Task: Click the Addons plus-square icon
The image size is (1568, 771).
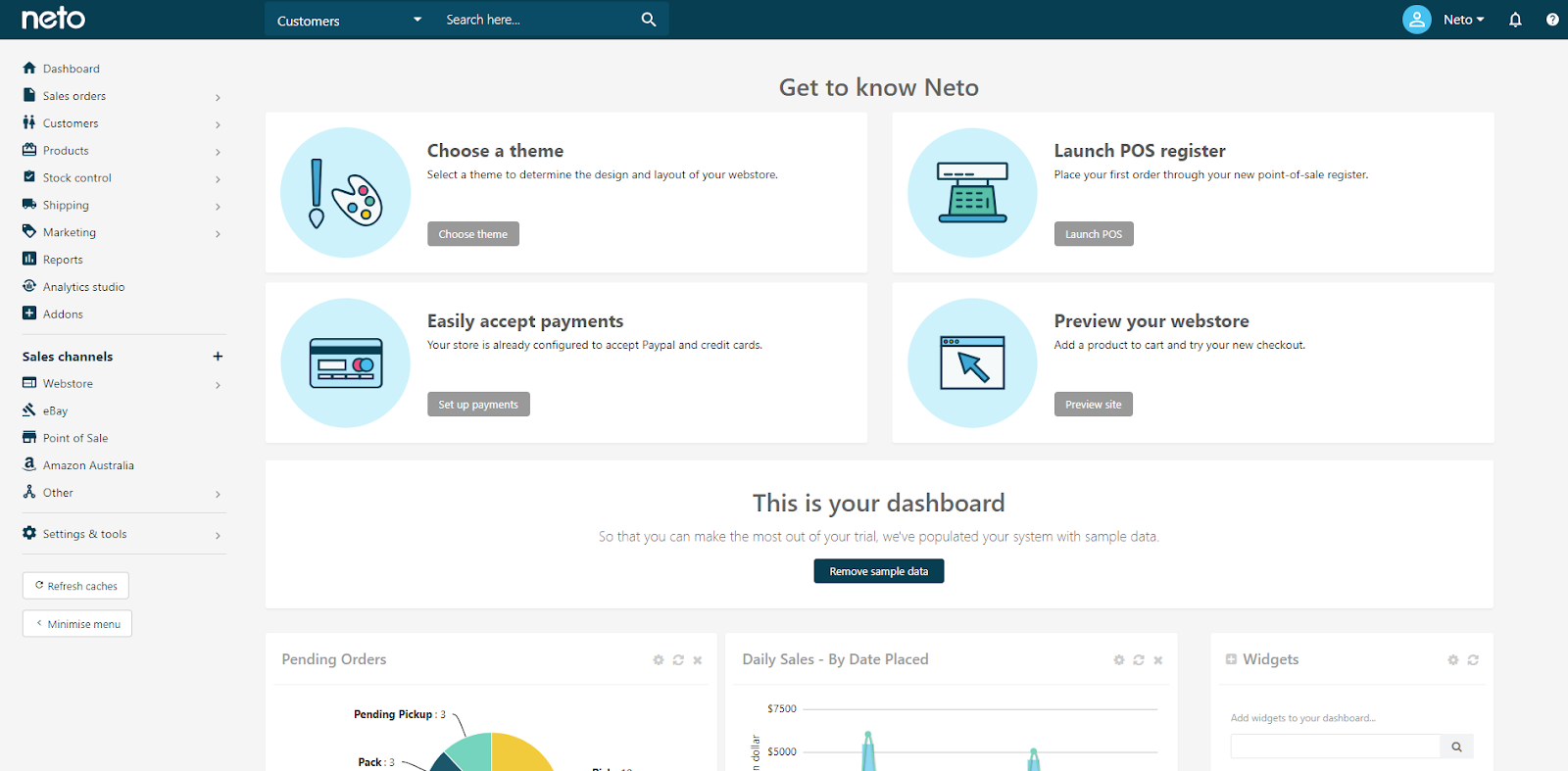Action: coord(29,313)
